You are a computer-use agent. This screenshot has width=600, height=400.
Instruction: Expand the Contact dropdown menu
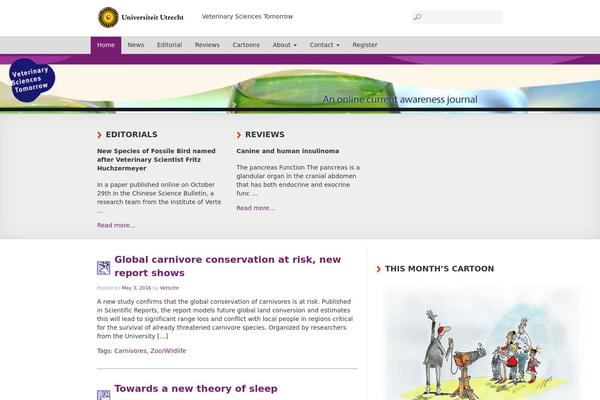tap(324, 45)
